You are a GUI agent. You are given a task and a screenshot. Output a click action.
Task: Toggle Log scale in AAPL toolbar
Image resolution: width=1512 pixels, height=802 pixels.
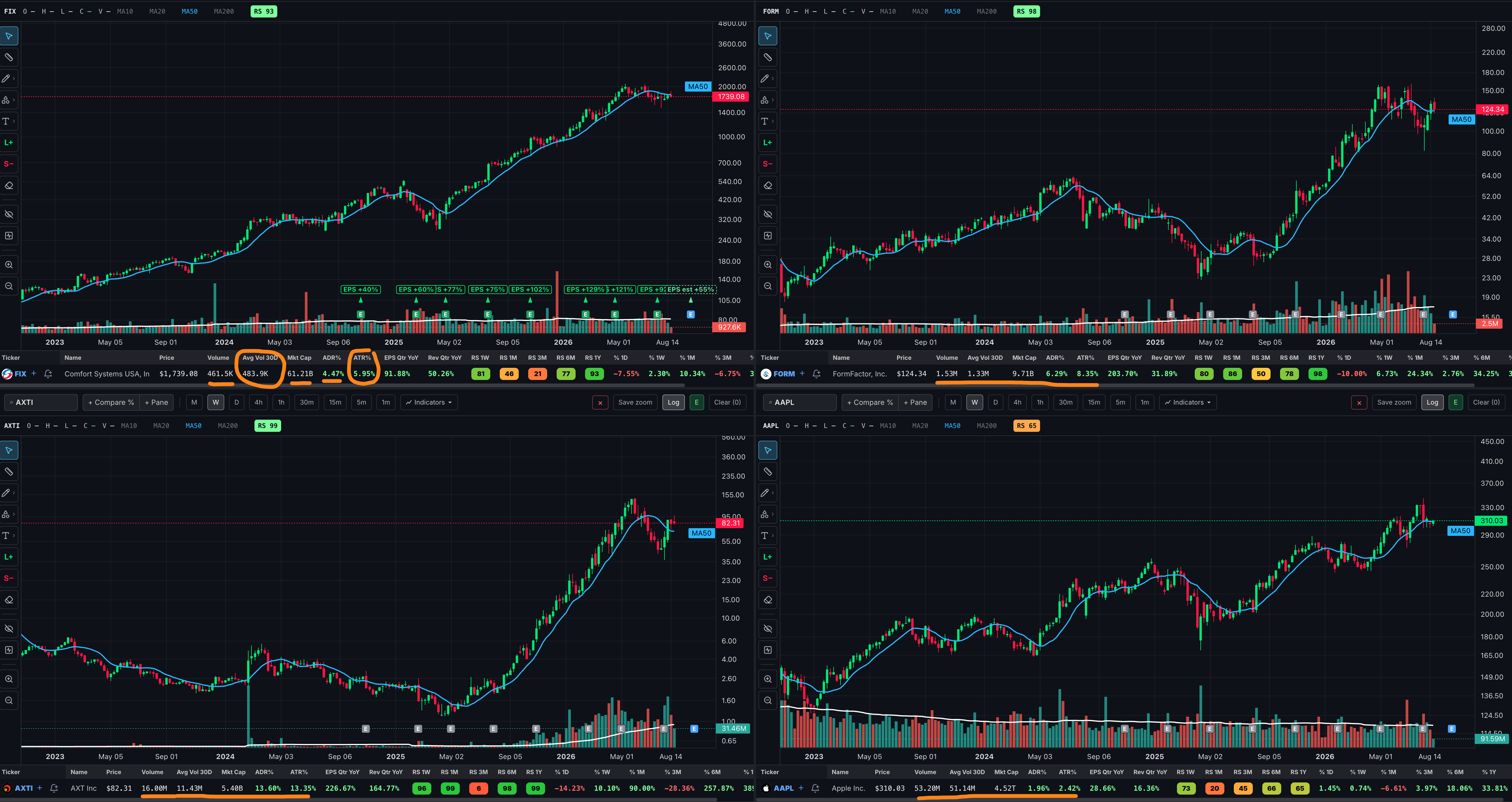[1432, 402]
